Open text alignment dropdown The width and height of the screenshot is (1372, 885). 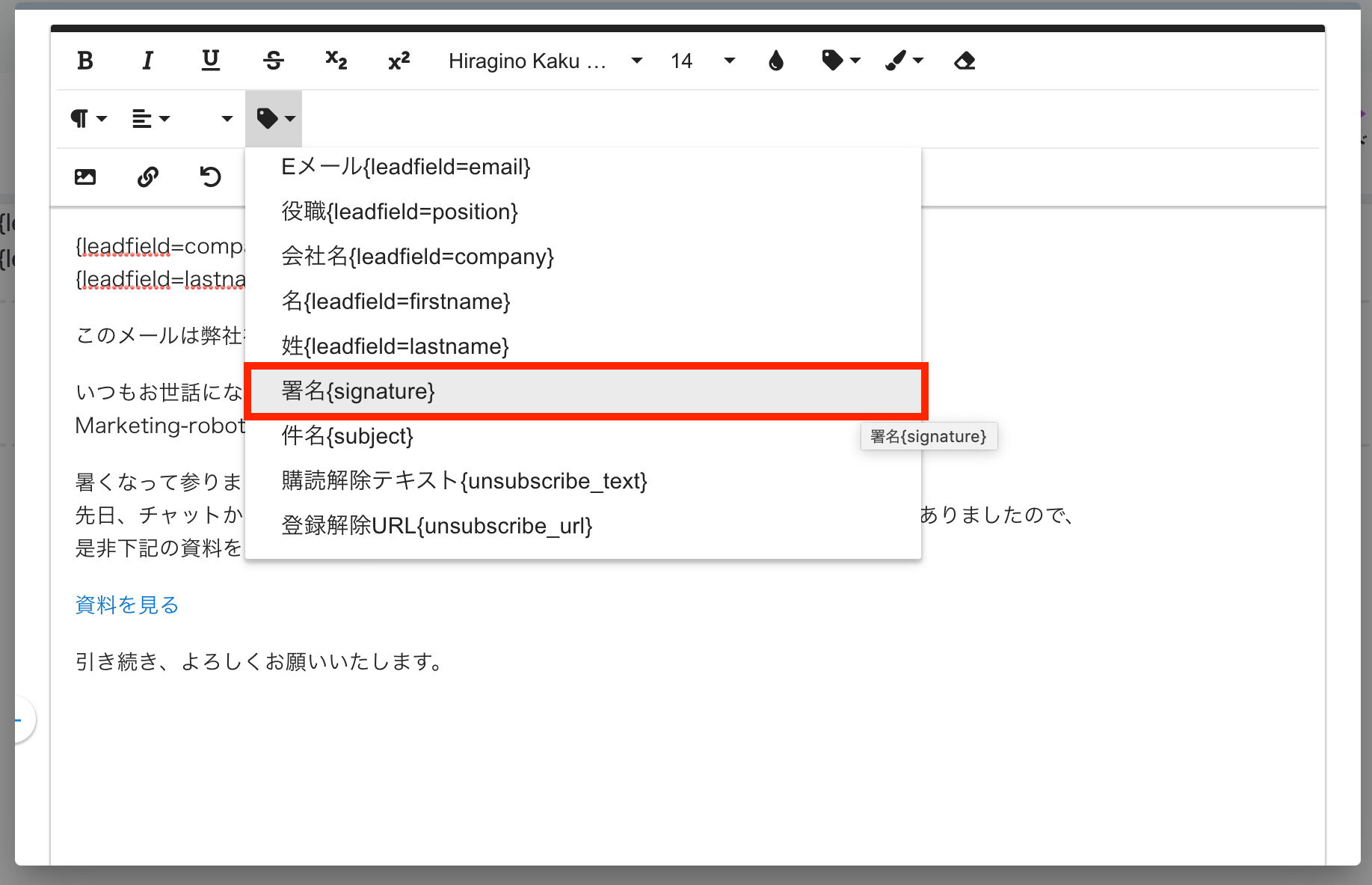click(x=151, y=119)
